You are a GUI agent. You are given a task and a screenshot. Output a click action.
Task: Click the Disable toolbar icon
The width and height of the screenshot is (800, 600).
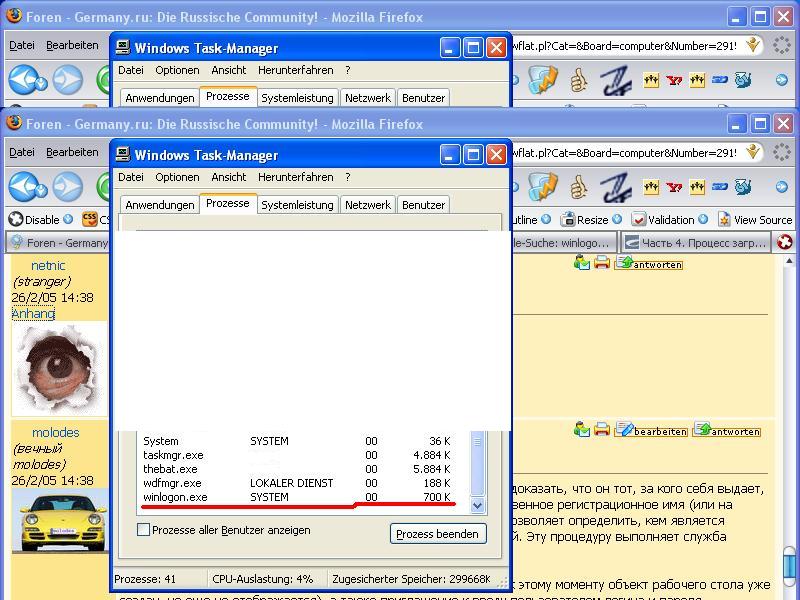click(16, 220)
